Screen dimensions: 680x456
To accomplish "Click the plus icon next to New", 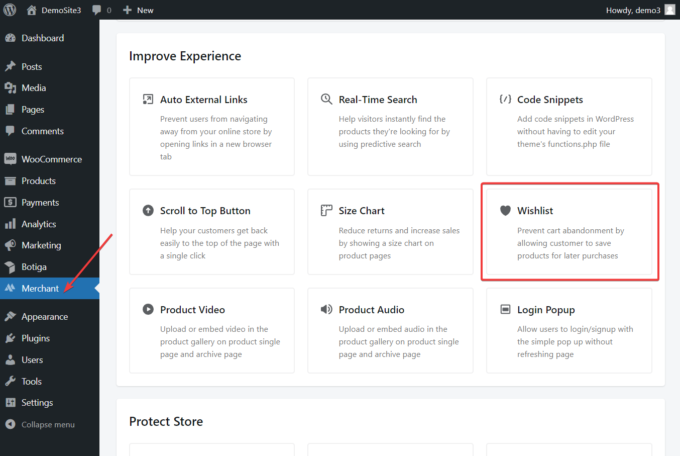I will pyautogui.click(x=127, y=10).
